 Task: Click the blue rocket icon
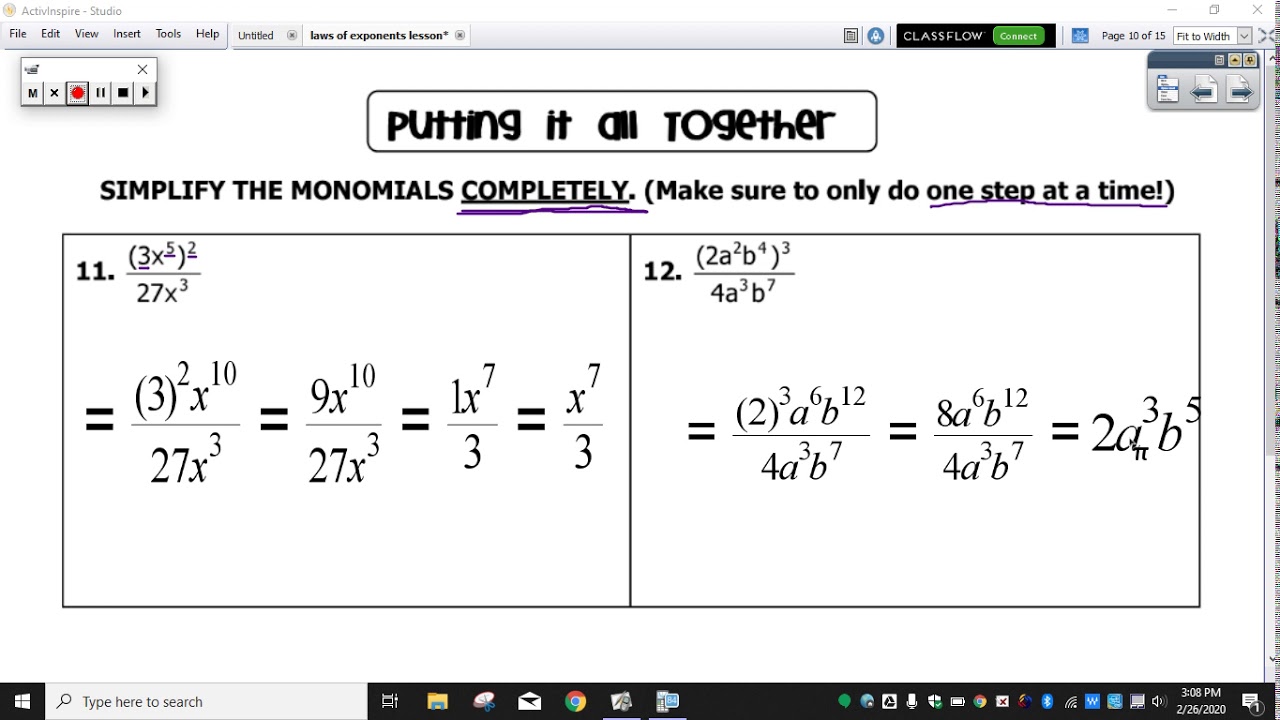pos(876,36)
